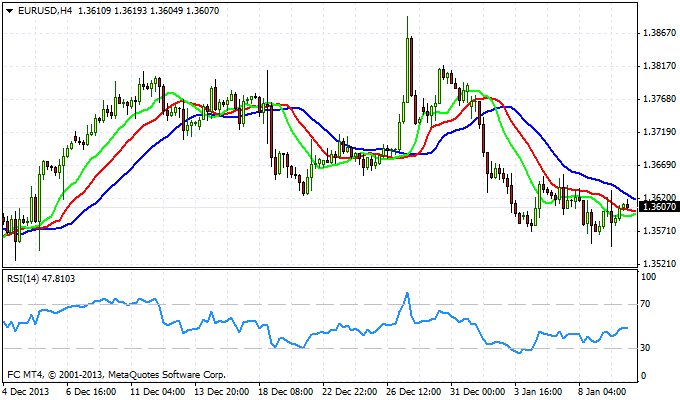The image size is (680, 400).
Task: Click the 22 Dec 22:00 time label
Action: [x=350, y=392]
